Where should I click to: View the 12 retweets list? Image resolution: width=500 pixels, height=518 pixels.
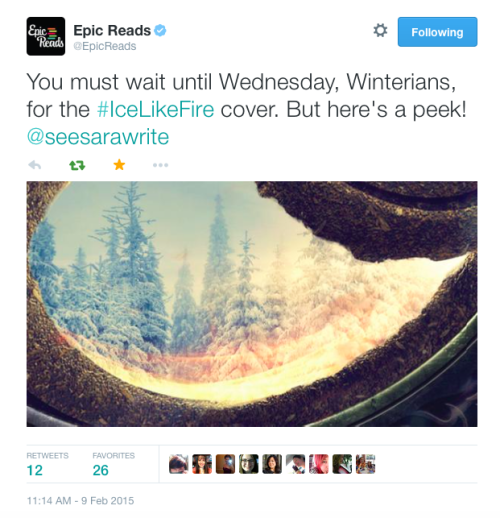[47, 464]
